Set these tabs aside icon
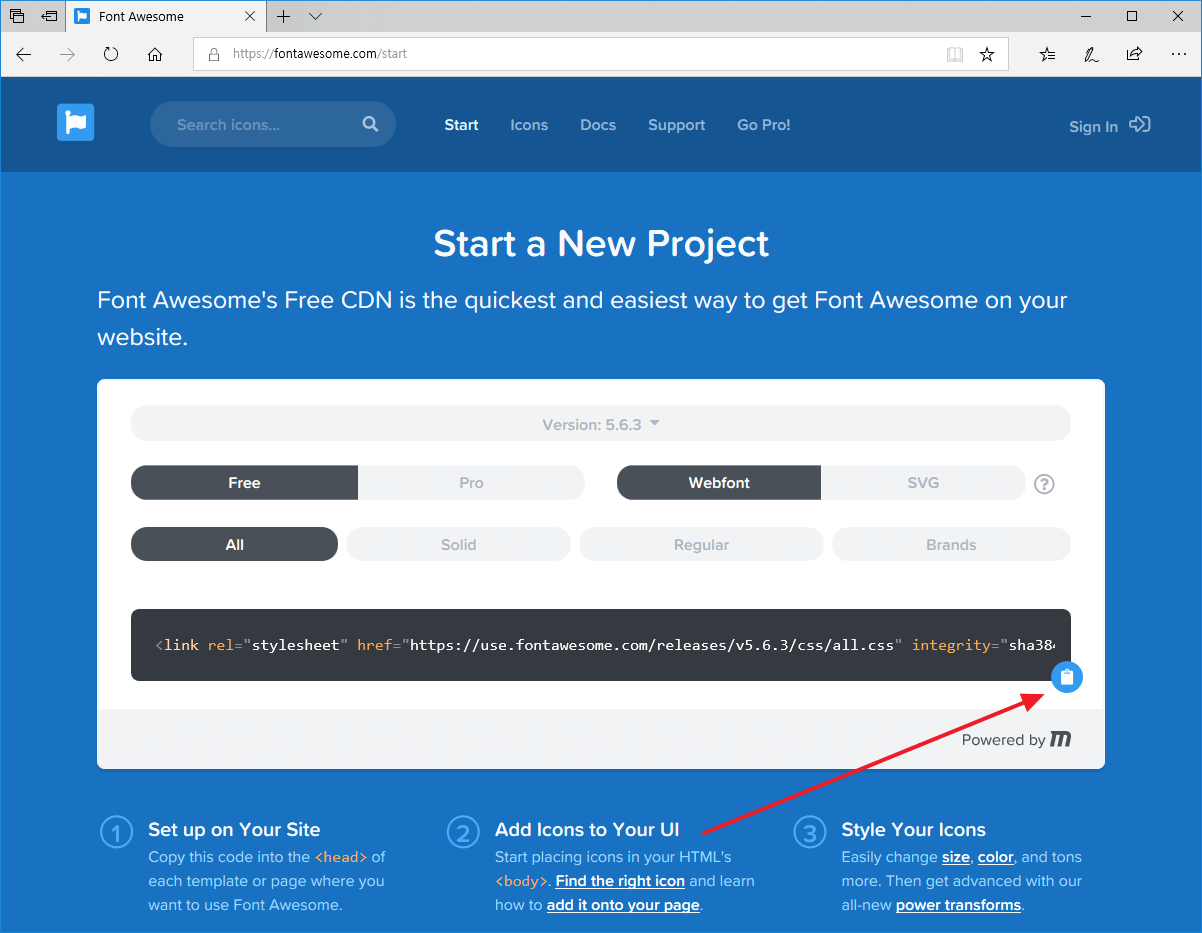The image size is (1202, 933). [x=49, y=16]
